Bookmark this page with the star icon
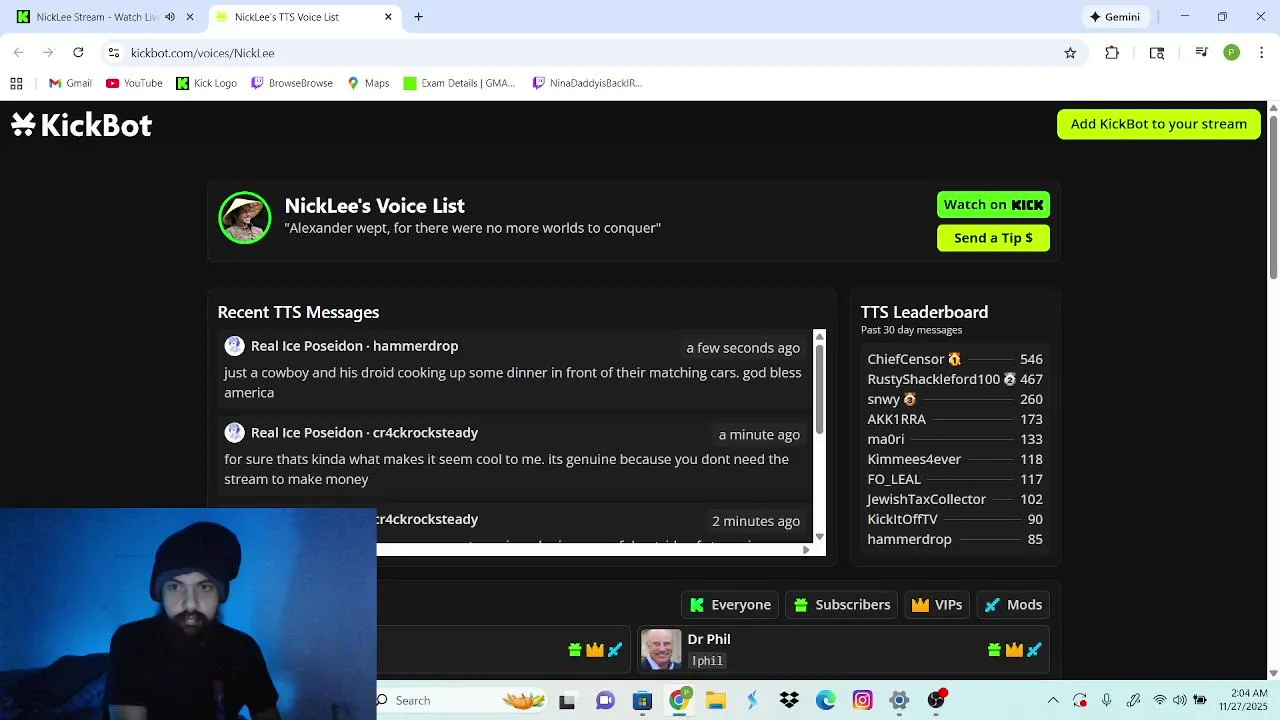Screen dimensions: 1280x720 coord(1070,53)
